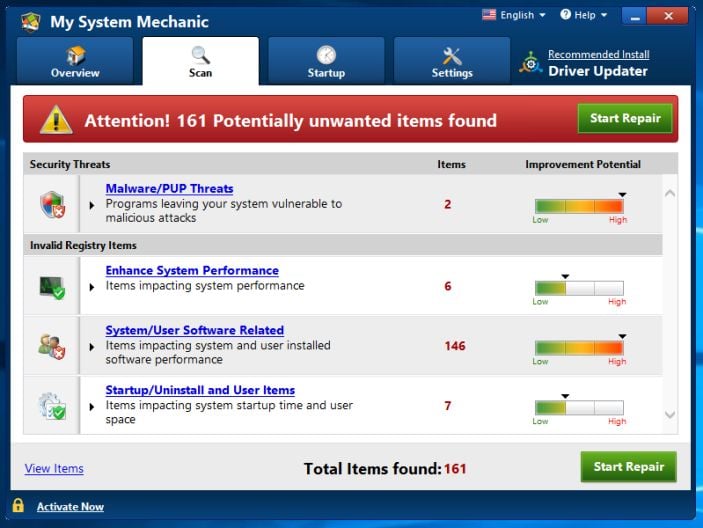
Task: Click the Driver Updater gear icon
Action: (531, 63)
